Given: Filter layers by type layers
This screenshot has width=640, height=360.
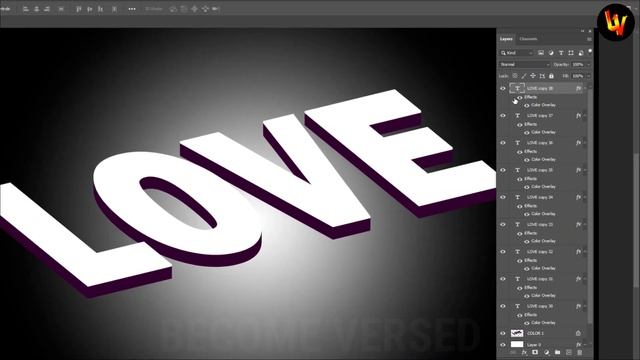Looking at the screenshot, I should pyautogui.click(x=561, y=53).
